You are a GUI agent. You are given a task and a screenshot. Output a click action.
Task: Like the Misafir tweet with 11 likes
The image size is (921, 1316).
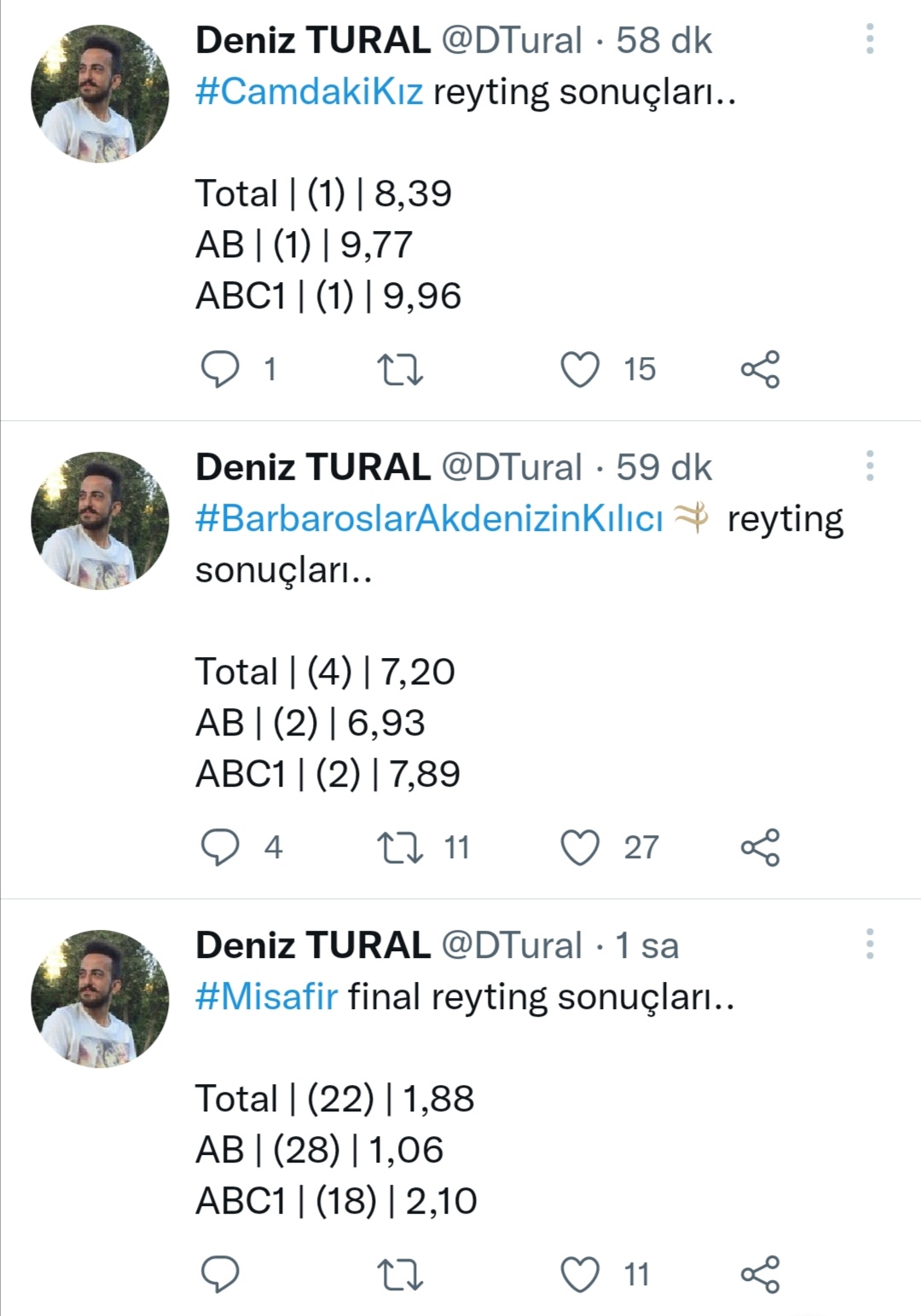click(x=580, y=1274)
